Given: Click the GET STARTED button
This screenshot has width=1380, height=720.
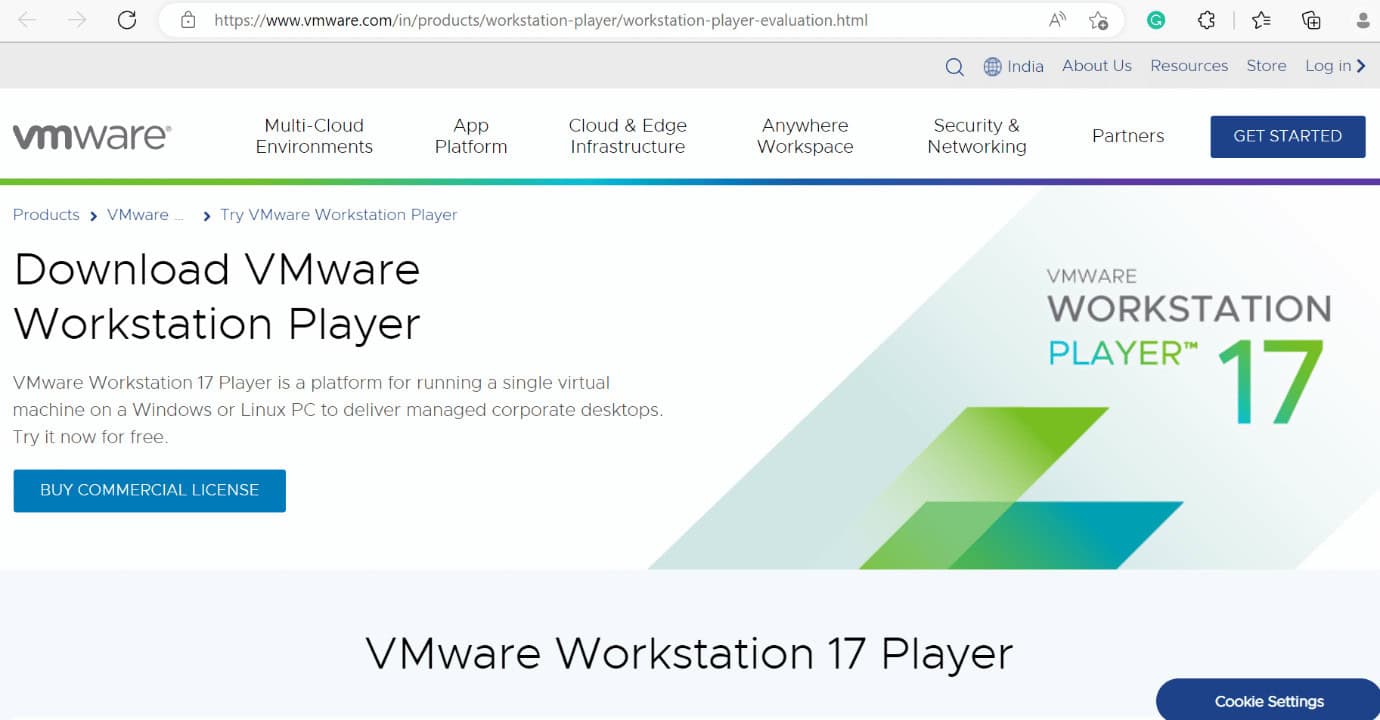Looking at the screenshot, I should (x=1288, y=136).
